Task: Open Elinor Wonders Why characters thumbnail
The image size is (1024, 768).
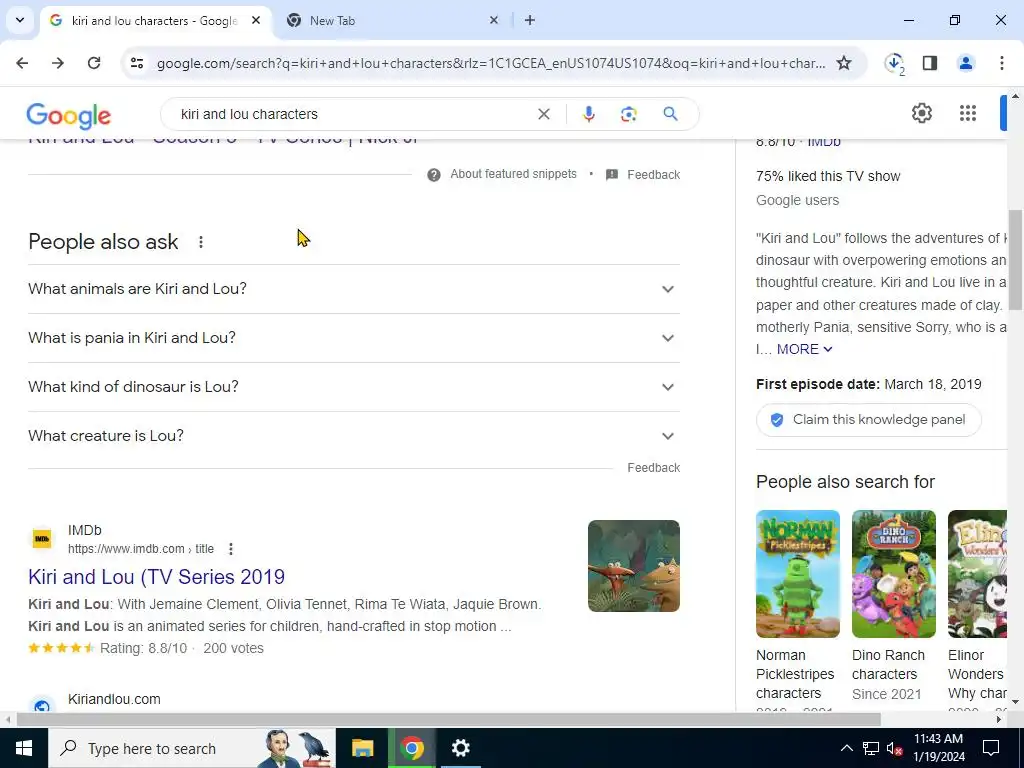Action: click(x=977, y=573)
